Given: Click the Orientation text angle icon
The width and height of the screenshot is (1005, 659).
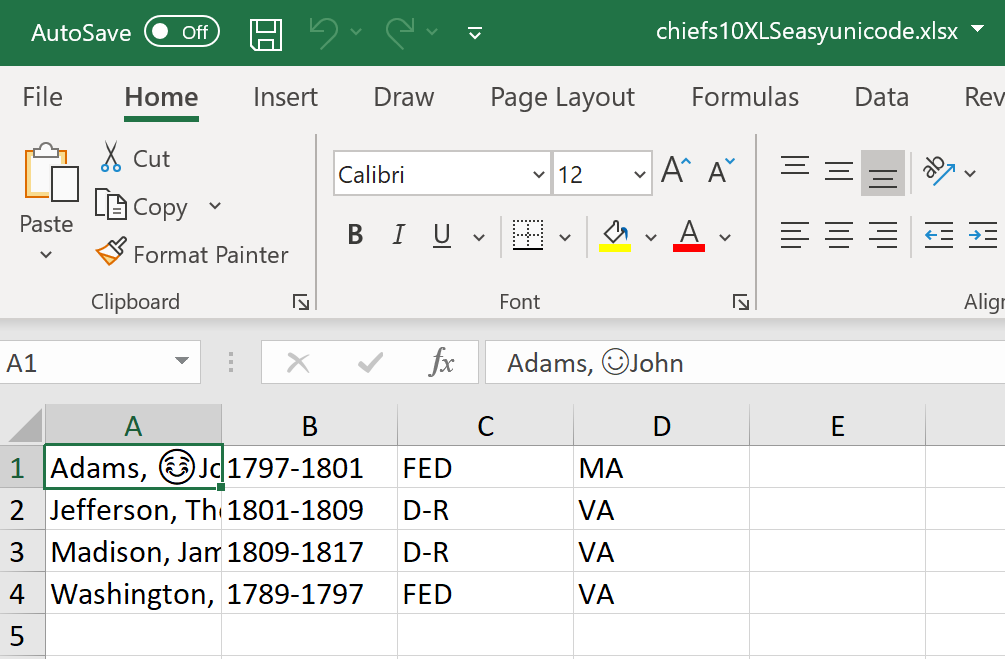Looking at the screenshot, I should [x=939, y=171].
